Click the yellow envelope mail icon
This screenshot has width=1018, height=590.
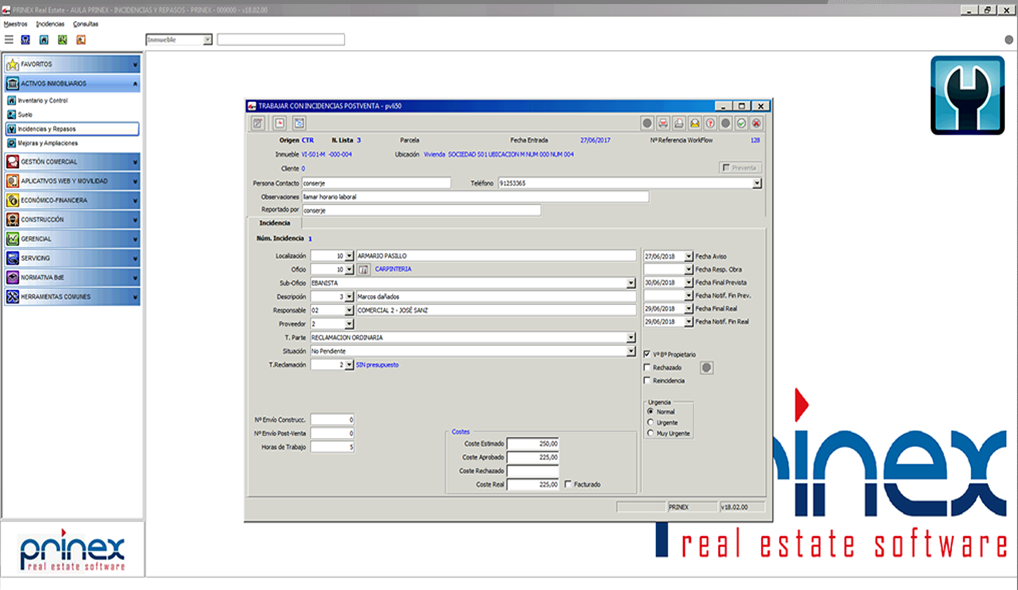695,123
